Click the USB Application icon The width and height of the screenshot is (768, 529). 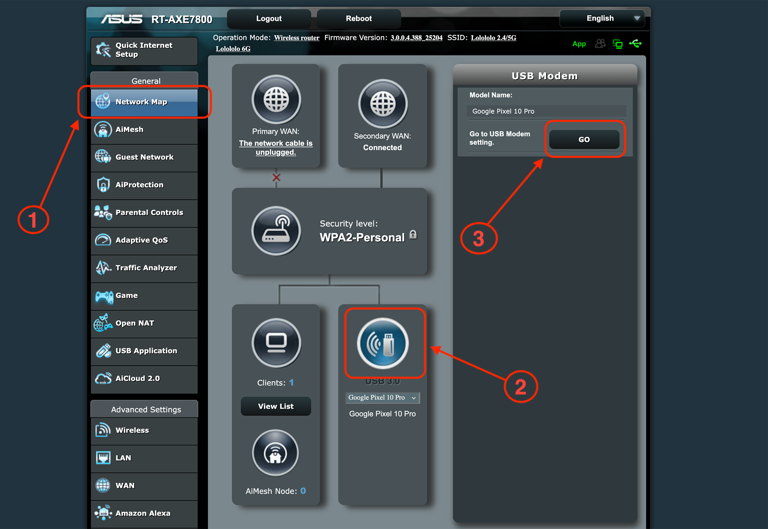pyautogui.click(x=103, y=351)
